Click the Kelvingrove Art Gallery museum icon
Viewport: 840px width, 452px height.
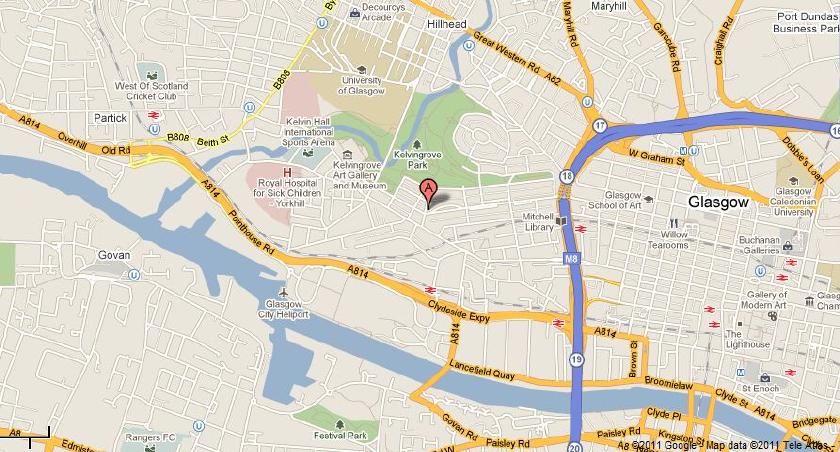(347, 155)
